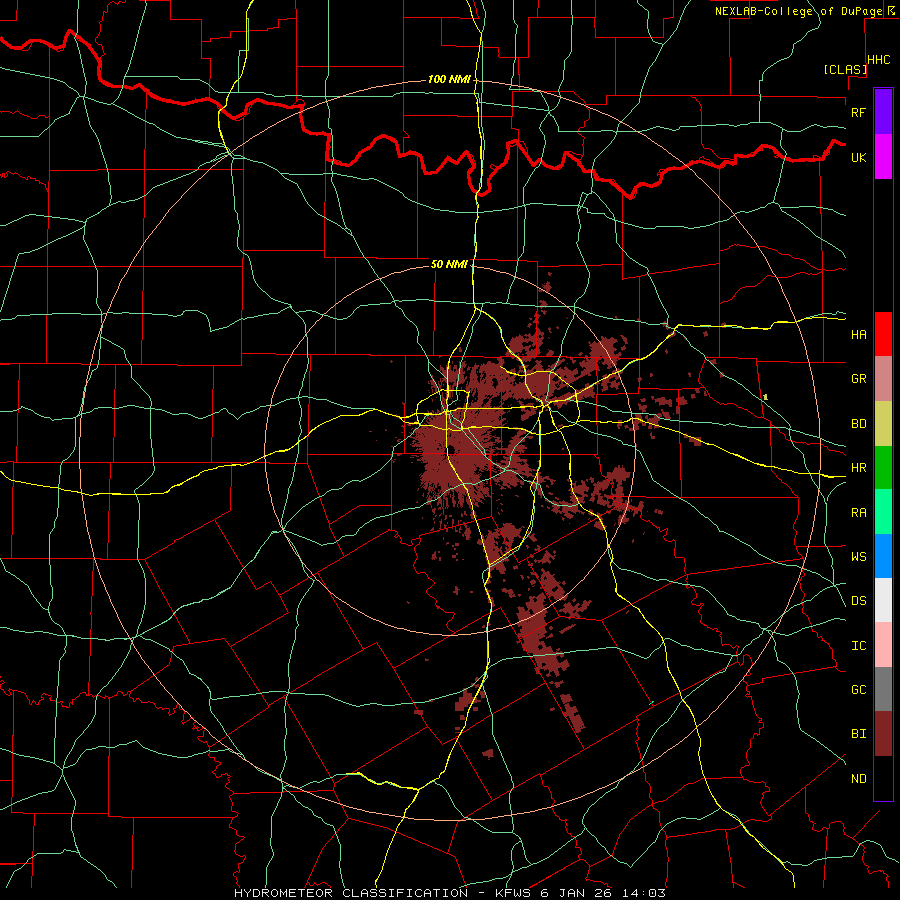Click the 100 NMI range ring label
Viewport: 900px width, 900px height.
pos(449,79)
